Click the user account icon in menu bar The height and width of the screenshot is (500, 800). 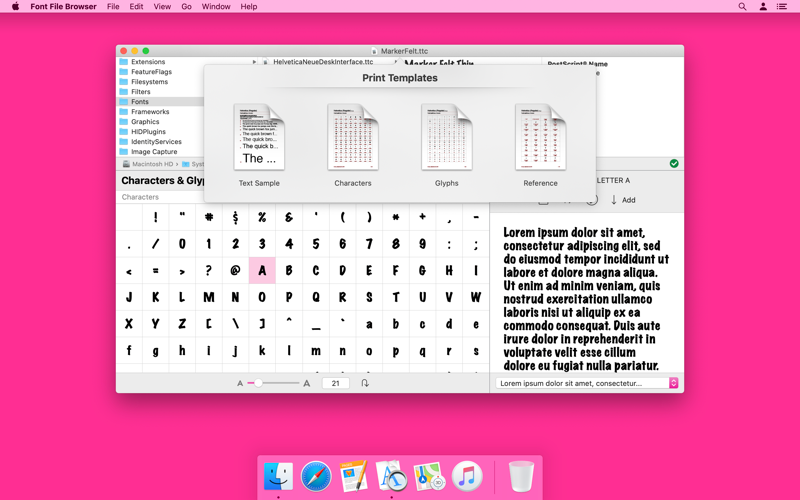763,7
